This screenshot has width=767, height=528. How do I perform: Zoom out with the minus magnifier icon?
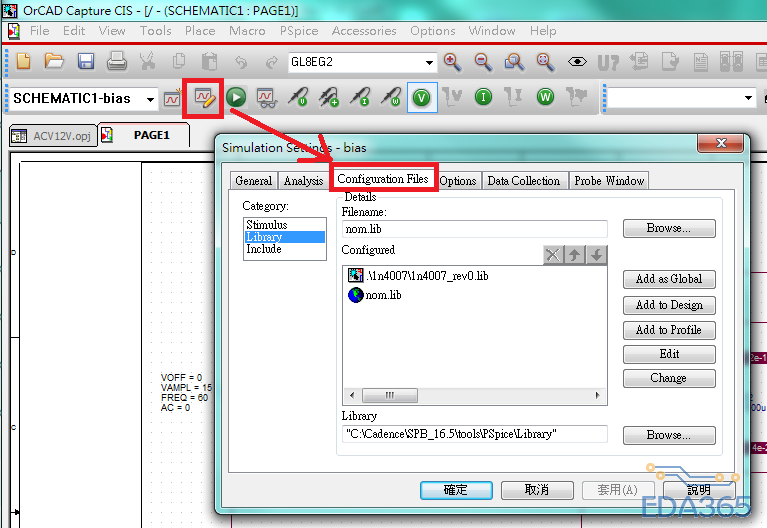483,62
